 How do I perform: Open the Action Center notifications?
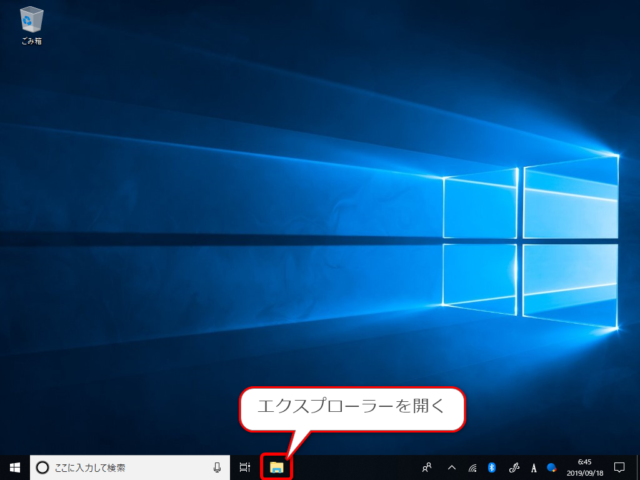pyautogui.click(x=619, y=467)
